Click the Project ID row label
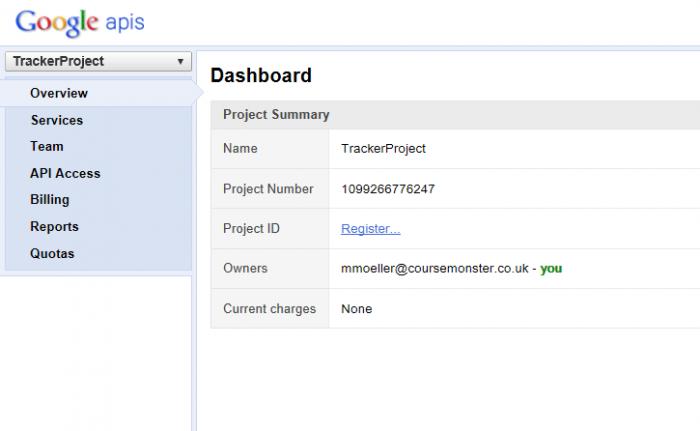The width and height of the screenshot is (700, 431). coord(251,229)
